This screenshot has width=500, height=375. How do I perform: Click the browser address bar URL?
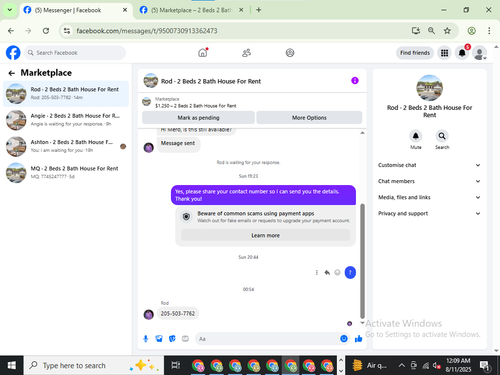147,31
